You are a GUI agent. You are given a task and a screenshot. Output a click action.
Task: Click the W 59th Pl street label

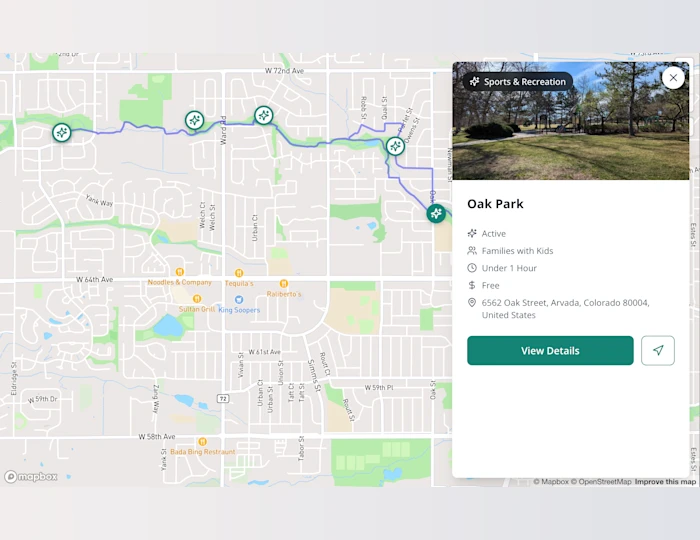[379, 387]
